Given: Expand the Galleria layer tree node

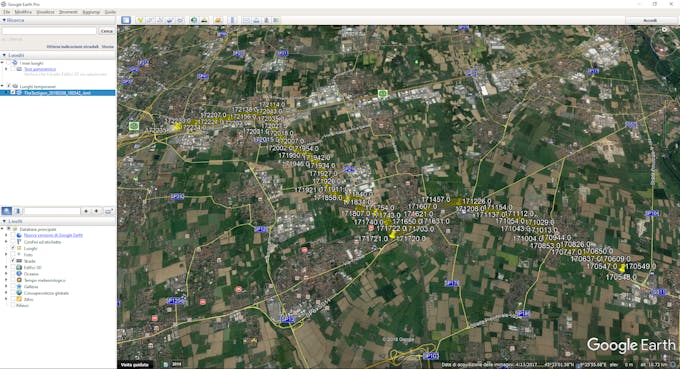Looking at the screenshot, I should (x=6, y=287).
